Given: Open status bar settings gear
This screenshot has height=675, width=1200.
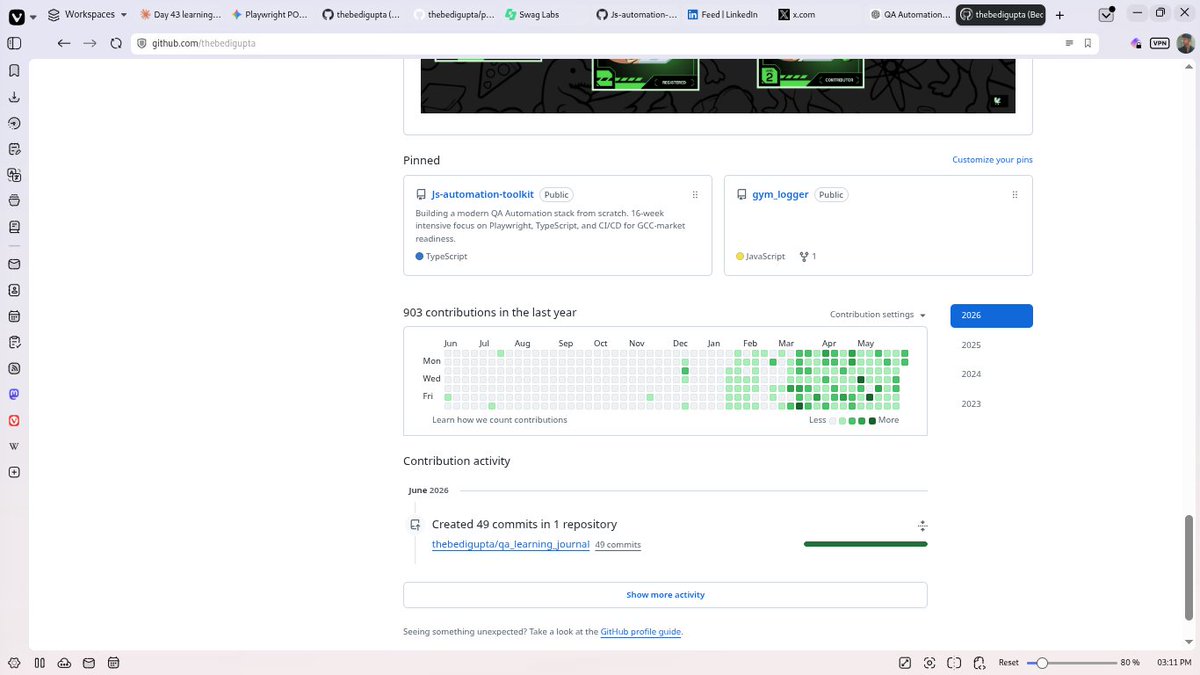Looking at the screenshot, I should pos(14,662).
